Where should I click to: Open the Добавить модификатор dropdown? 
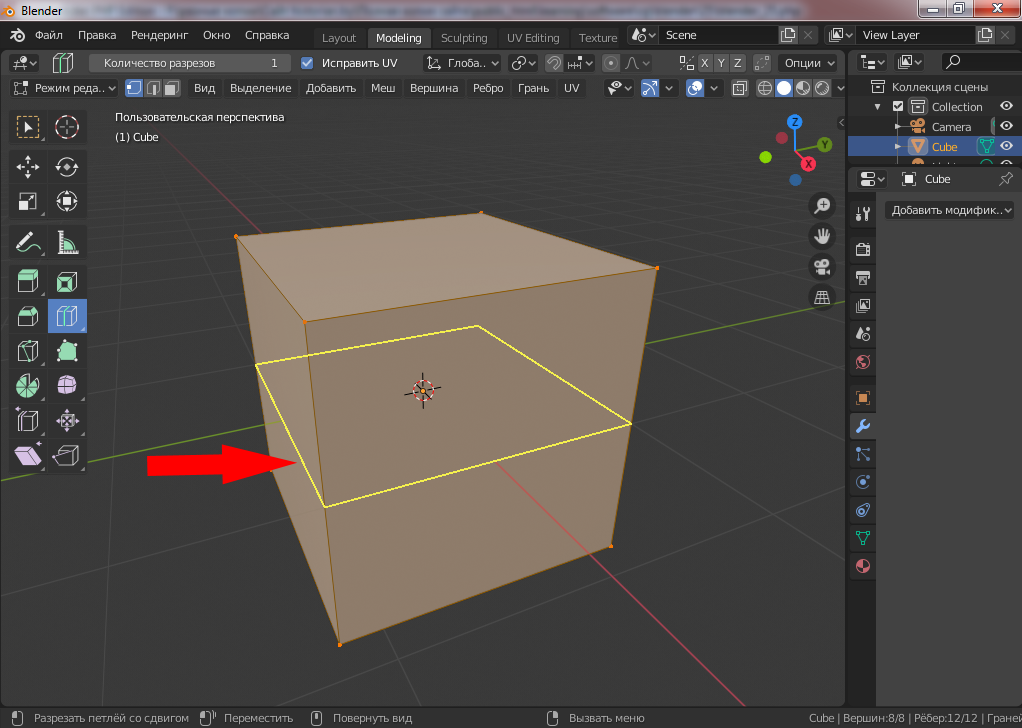tap(948, 210)
